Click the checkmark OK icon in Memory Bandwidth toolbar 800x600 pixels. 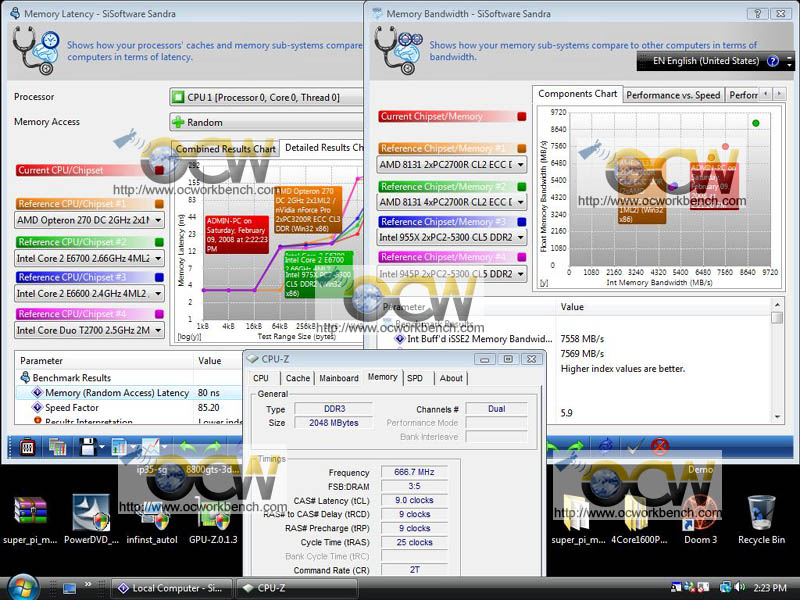click(x=635, y=447)
